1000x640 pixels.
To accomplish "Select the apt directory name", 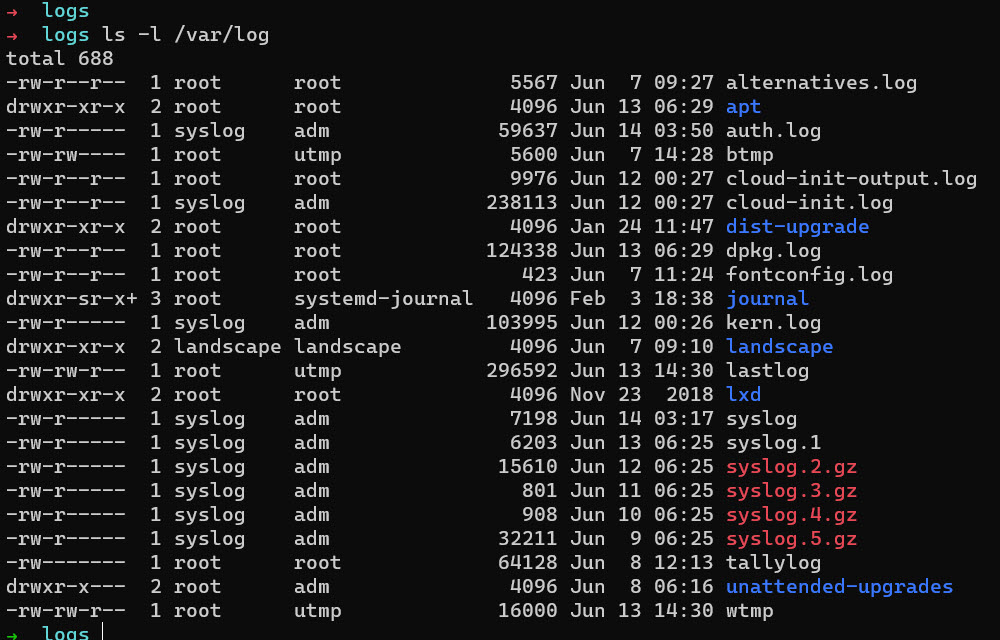I will [743, 107].
